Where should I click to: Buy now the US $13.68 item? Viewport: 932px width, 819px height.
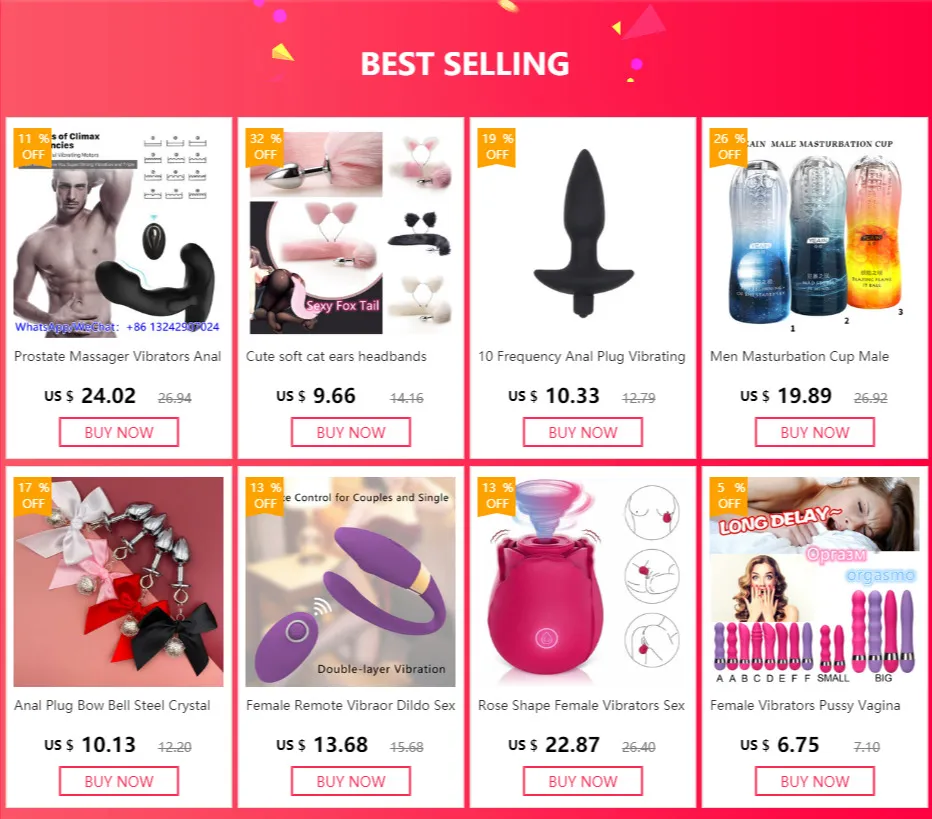point(351,781)
